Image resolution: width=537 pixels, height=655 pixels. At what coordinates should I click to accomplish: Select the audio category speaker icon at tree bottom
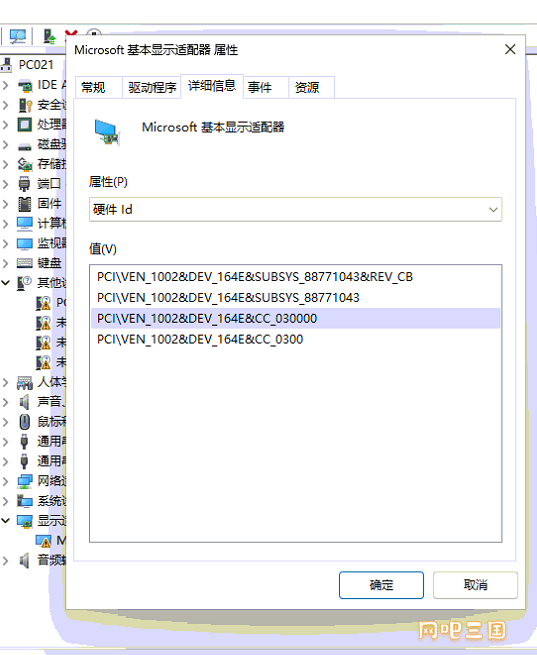25,560
